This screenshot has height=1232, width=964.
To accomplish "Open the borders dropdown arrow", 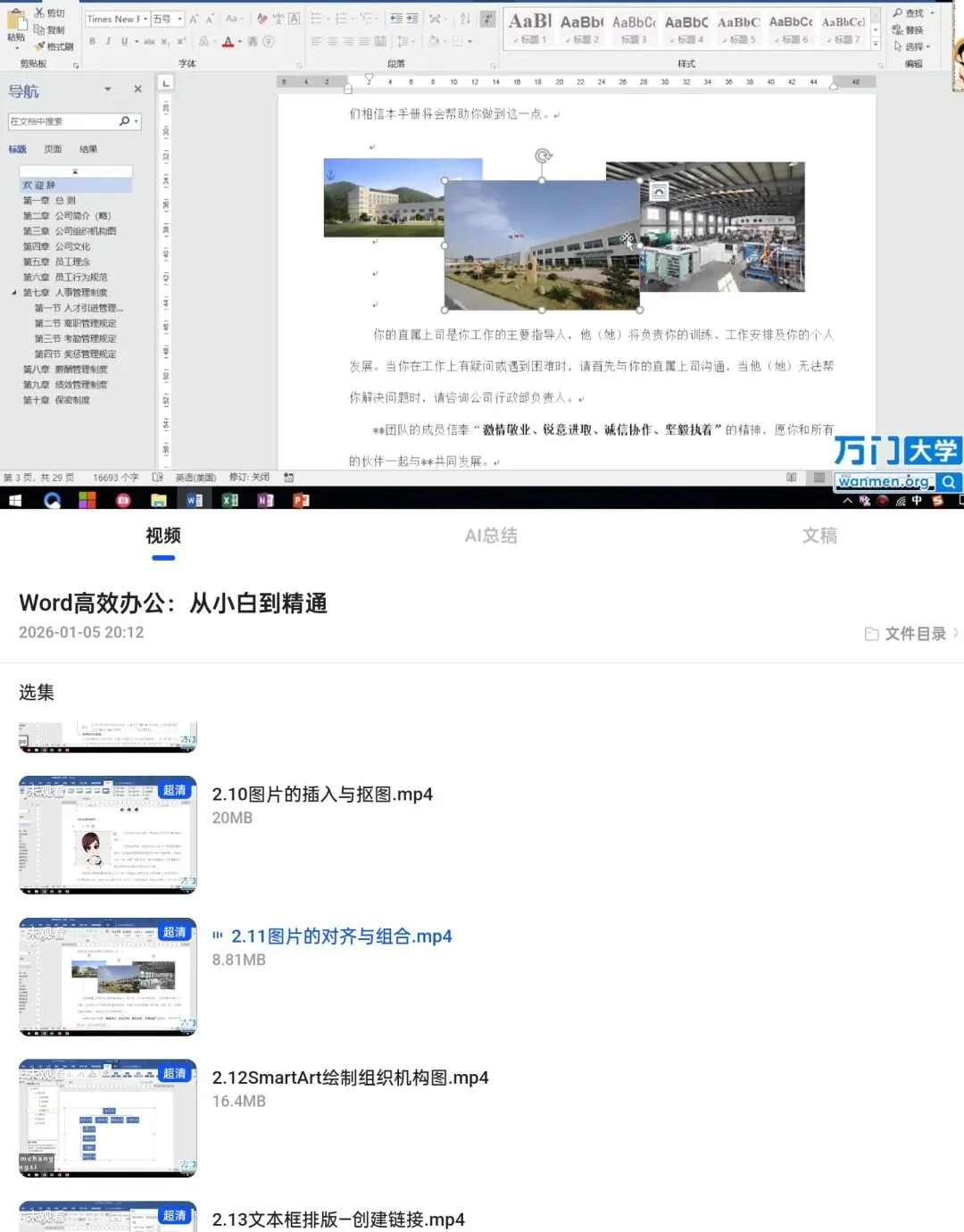I will (x=469, y=42).
